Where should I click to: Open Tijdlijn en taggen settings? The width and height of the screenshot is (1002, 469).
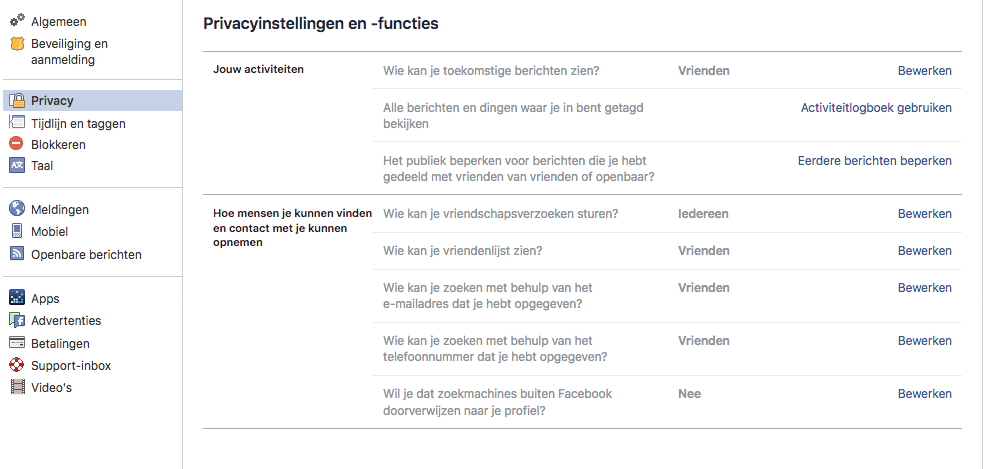pyautogui.click(x=78, y=124)
